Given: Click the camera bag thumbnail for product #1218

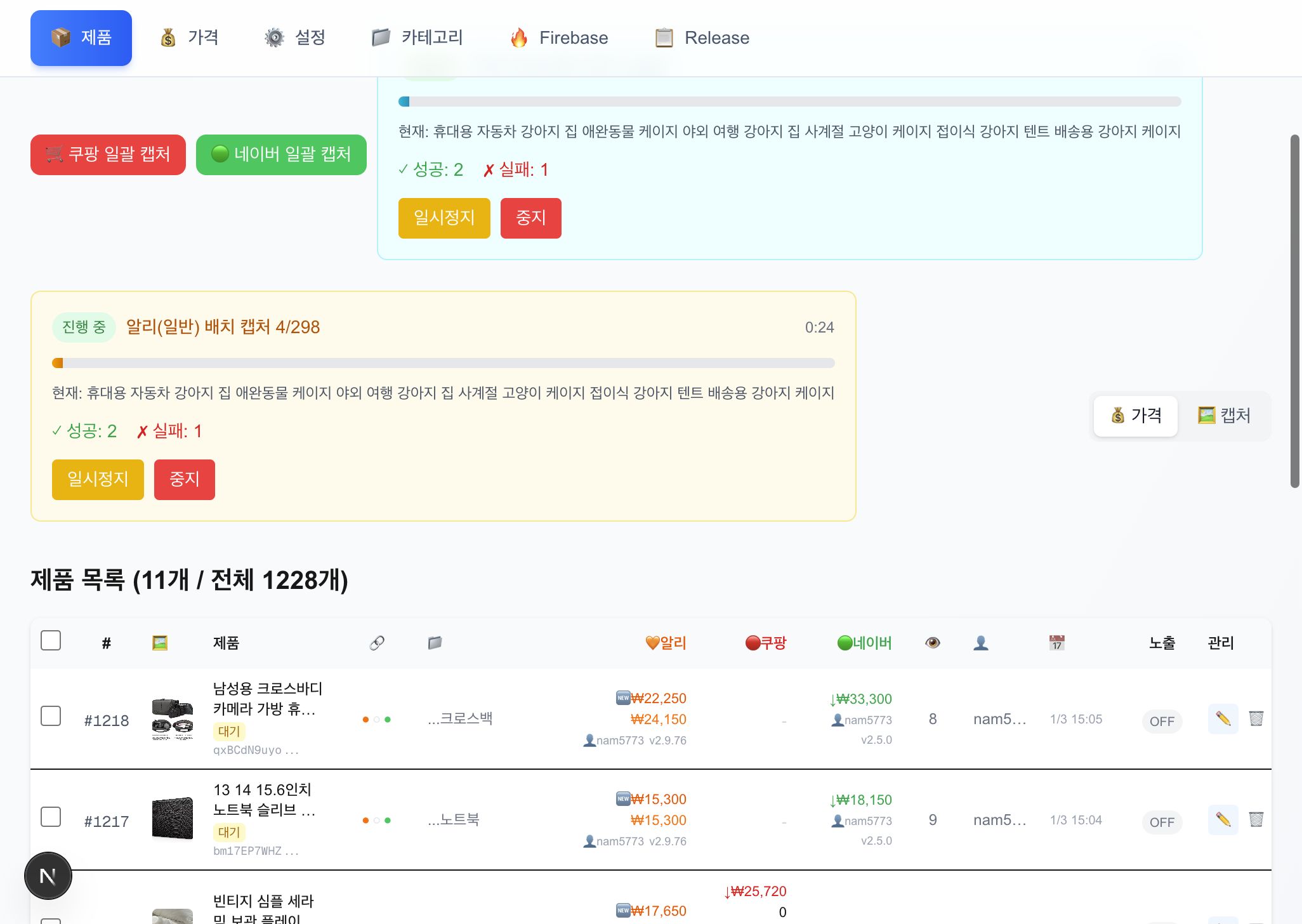Looking at the screenshot, I should 172,719.
